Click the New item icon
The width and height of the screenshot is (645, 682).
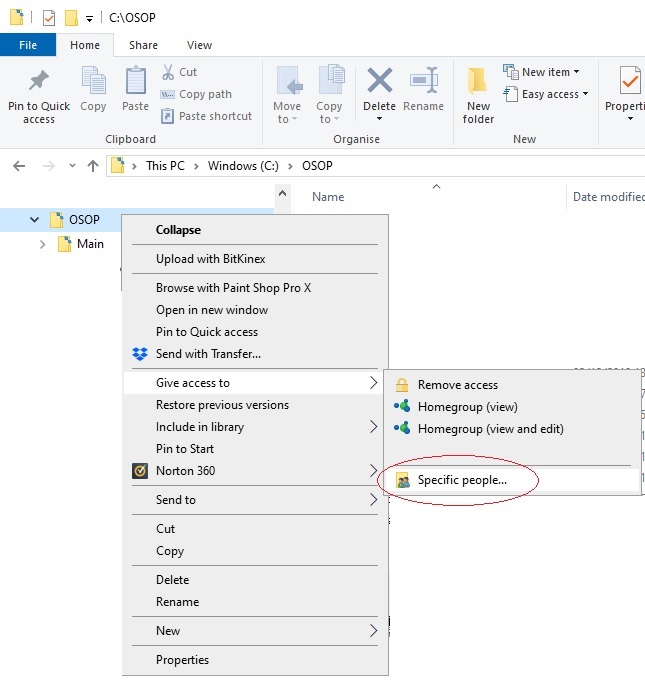click(511, 72)
